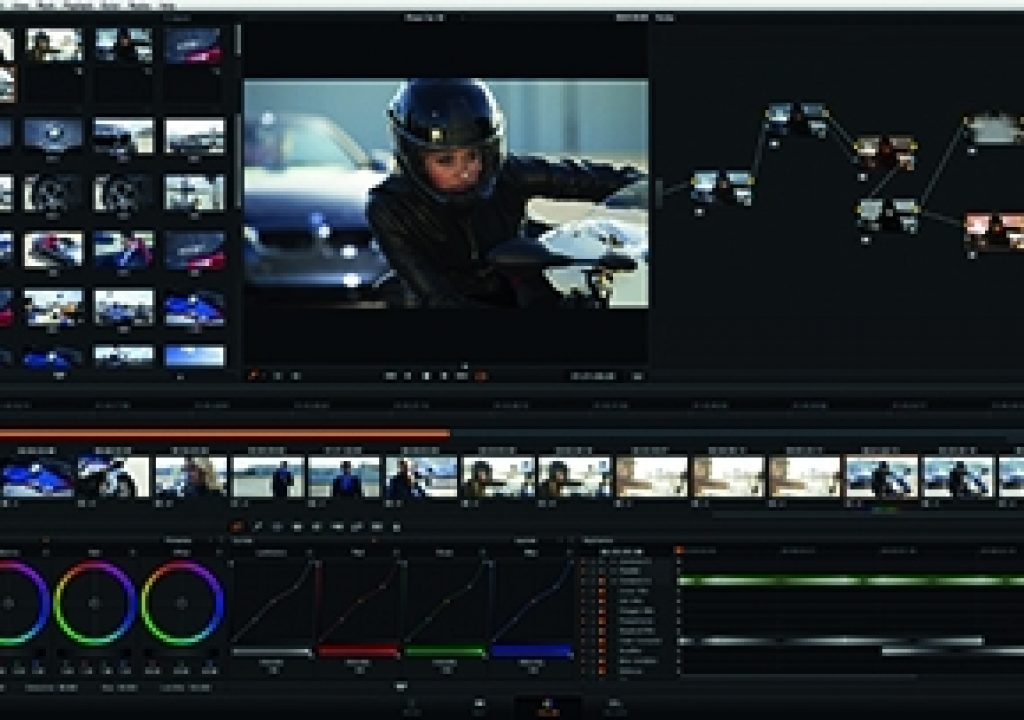Click the white luminance curve intensity bar
Viewport: 1024px width, 720px height.
pyautogui.click(x=272, y=651)
